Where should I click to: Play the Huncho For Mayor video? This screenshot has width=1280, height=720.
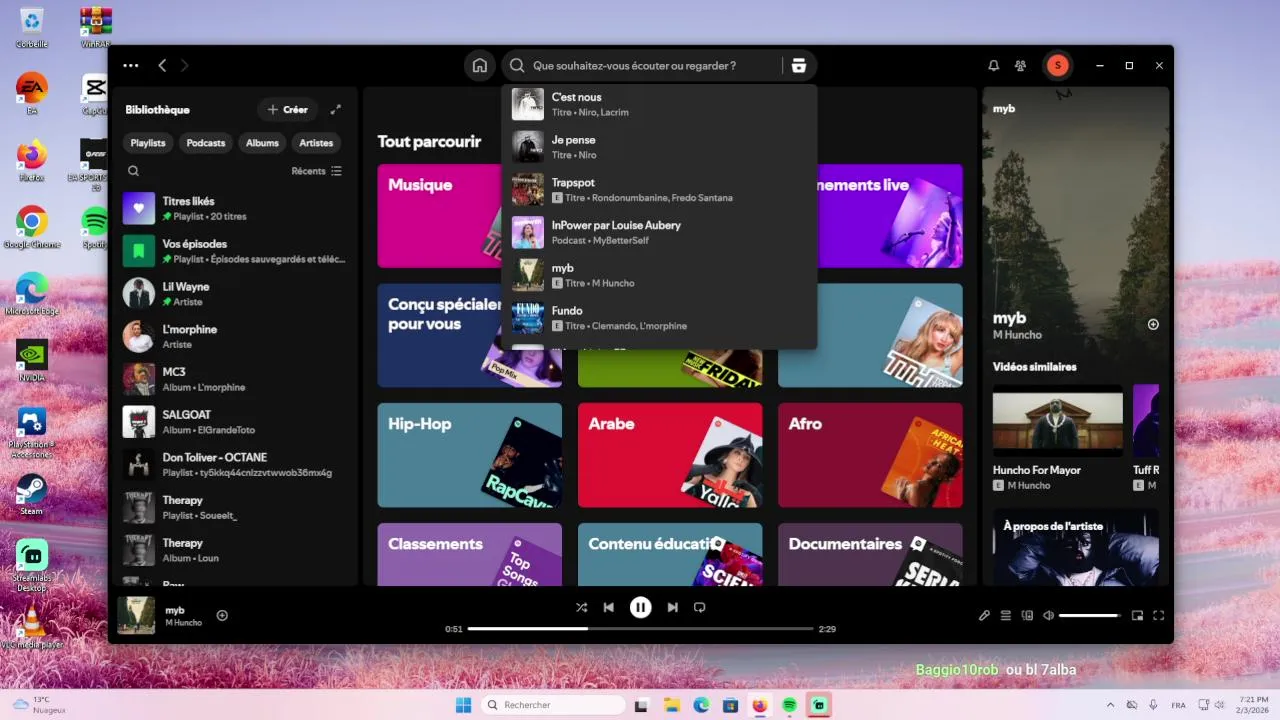pyautogui.click(x=1058, y=420)
